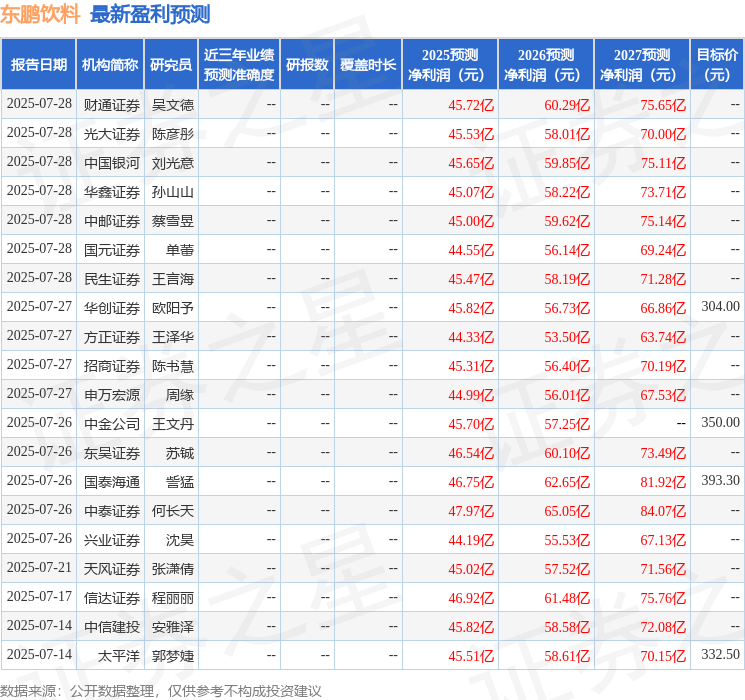Select the 目标价 column header
The image size is (745, 700).
coord(717,65)
